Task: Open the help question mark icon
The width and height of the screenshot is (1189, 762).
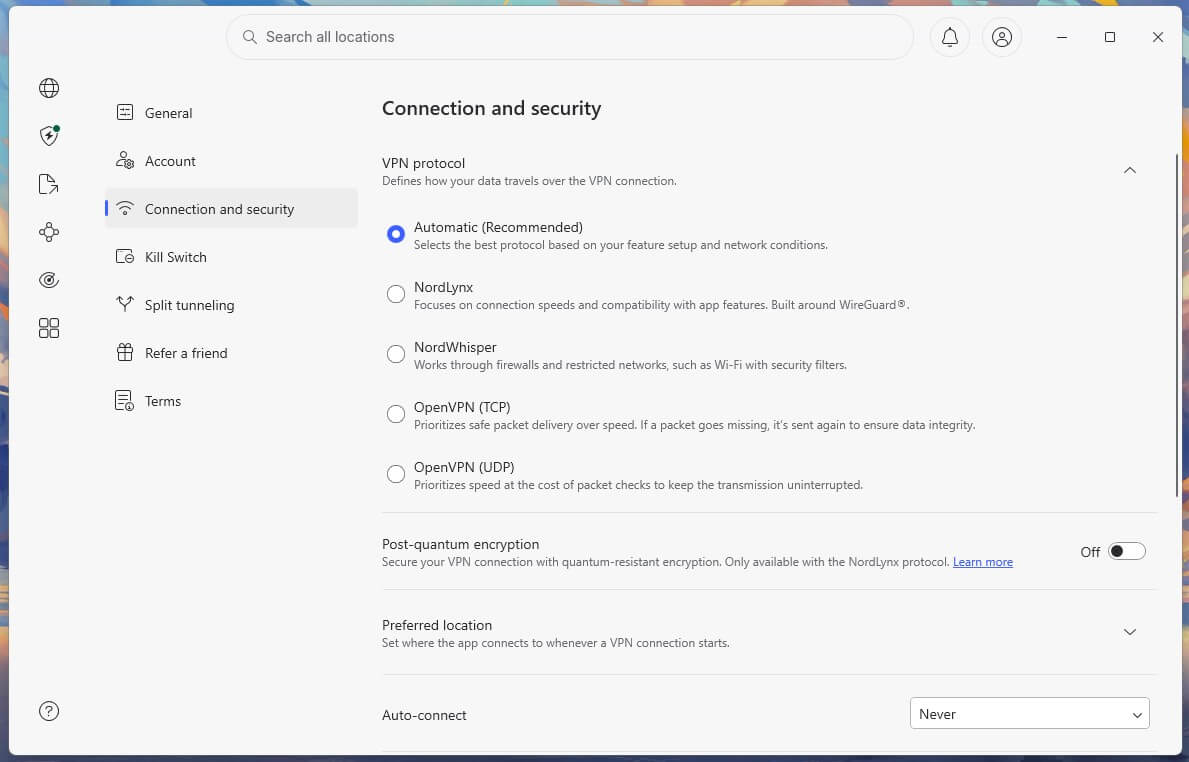Action: (49, 711)
